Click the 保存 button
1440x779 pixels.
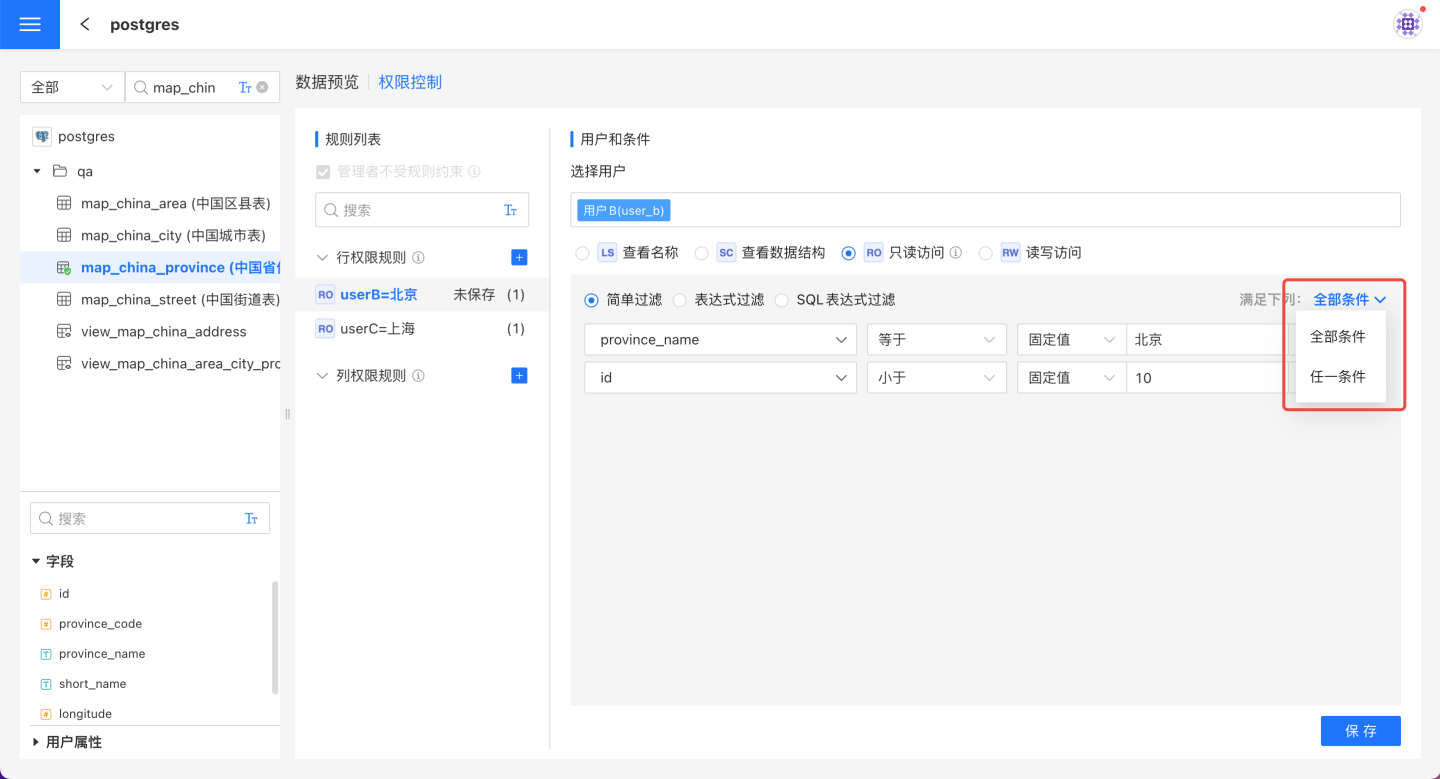[1360, 731]
